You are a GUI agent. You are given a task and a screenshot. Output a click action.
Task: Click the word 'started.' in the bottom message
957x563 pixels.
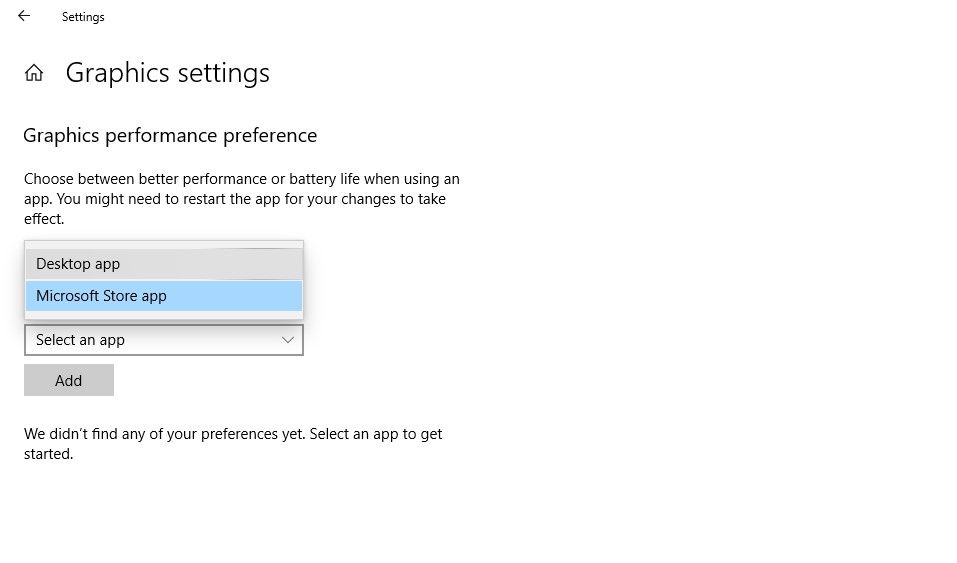pyautogui.click(x=48, y=454)
